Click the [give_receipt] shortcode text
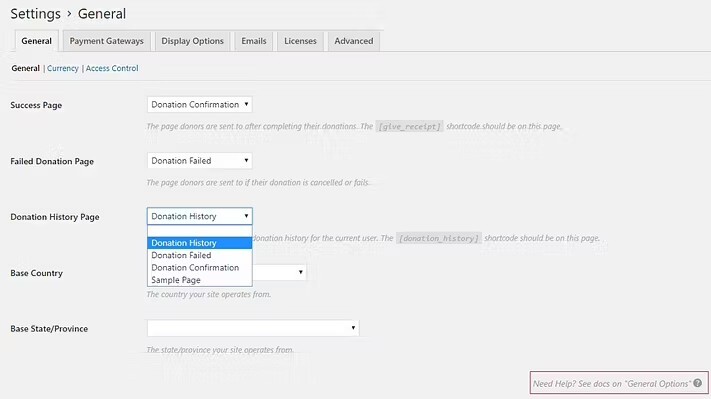 click(x=409, y=127)
